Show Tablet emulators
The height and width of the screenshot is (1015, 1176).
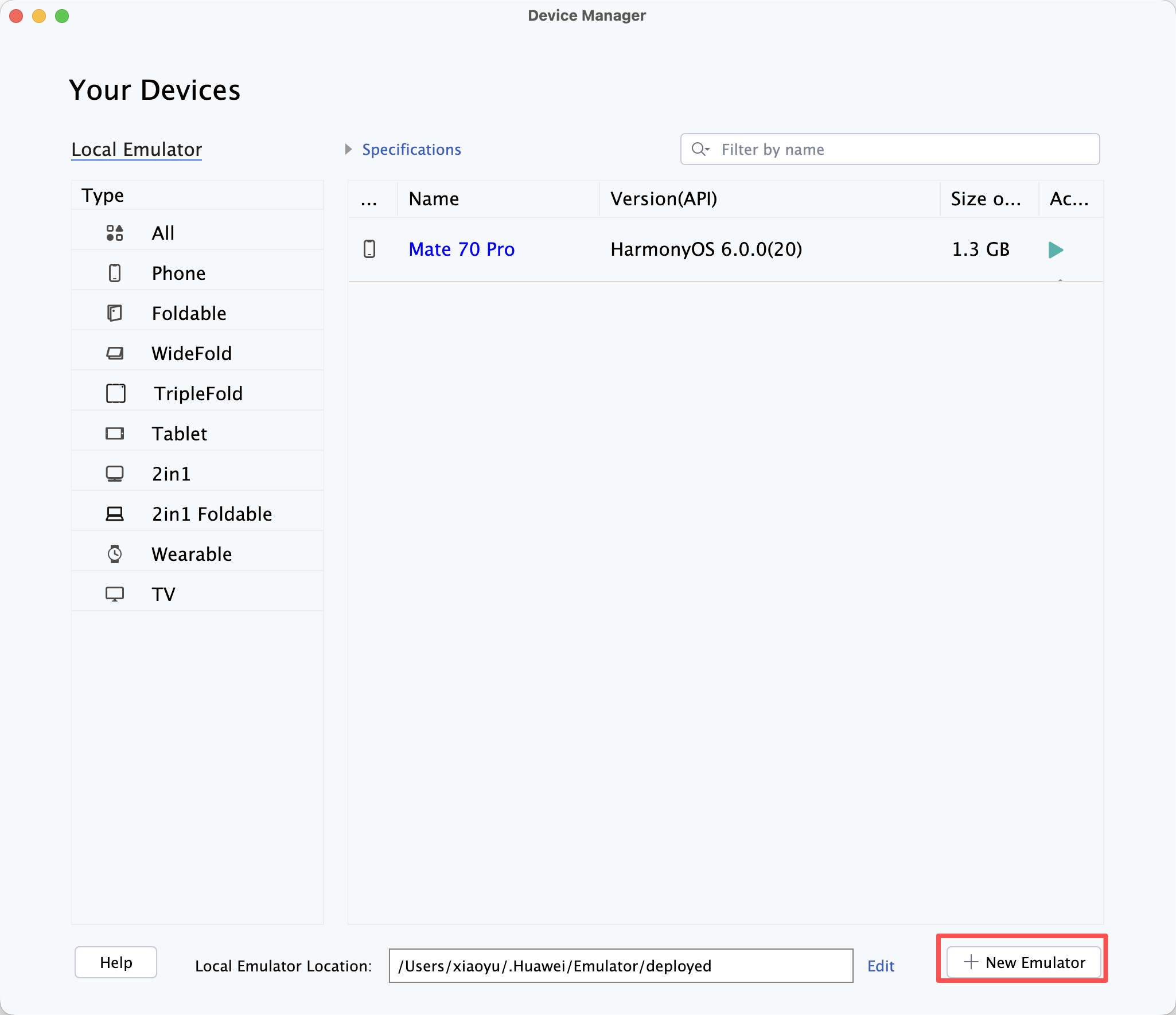pos(179,434)
